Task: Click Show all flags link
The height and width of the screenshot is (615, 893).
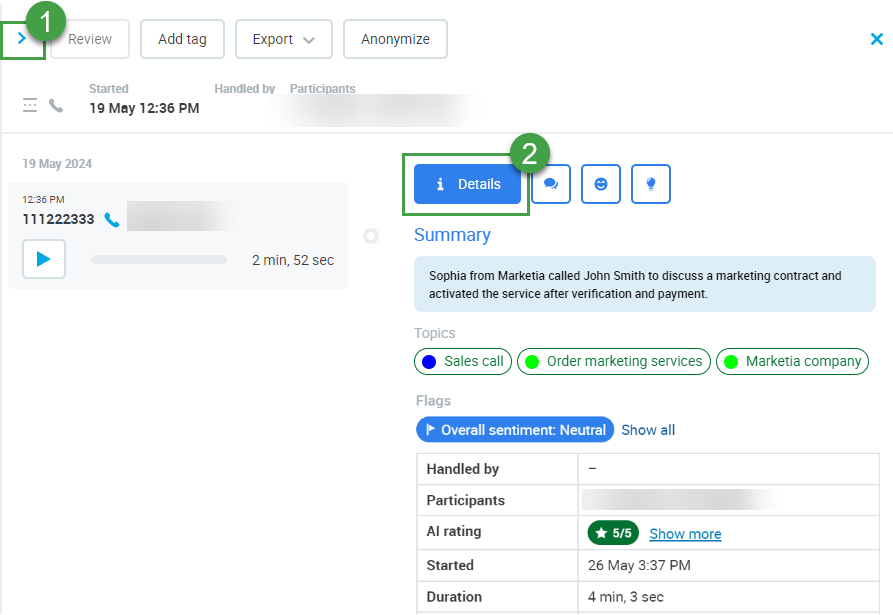Action: point(648,430)
